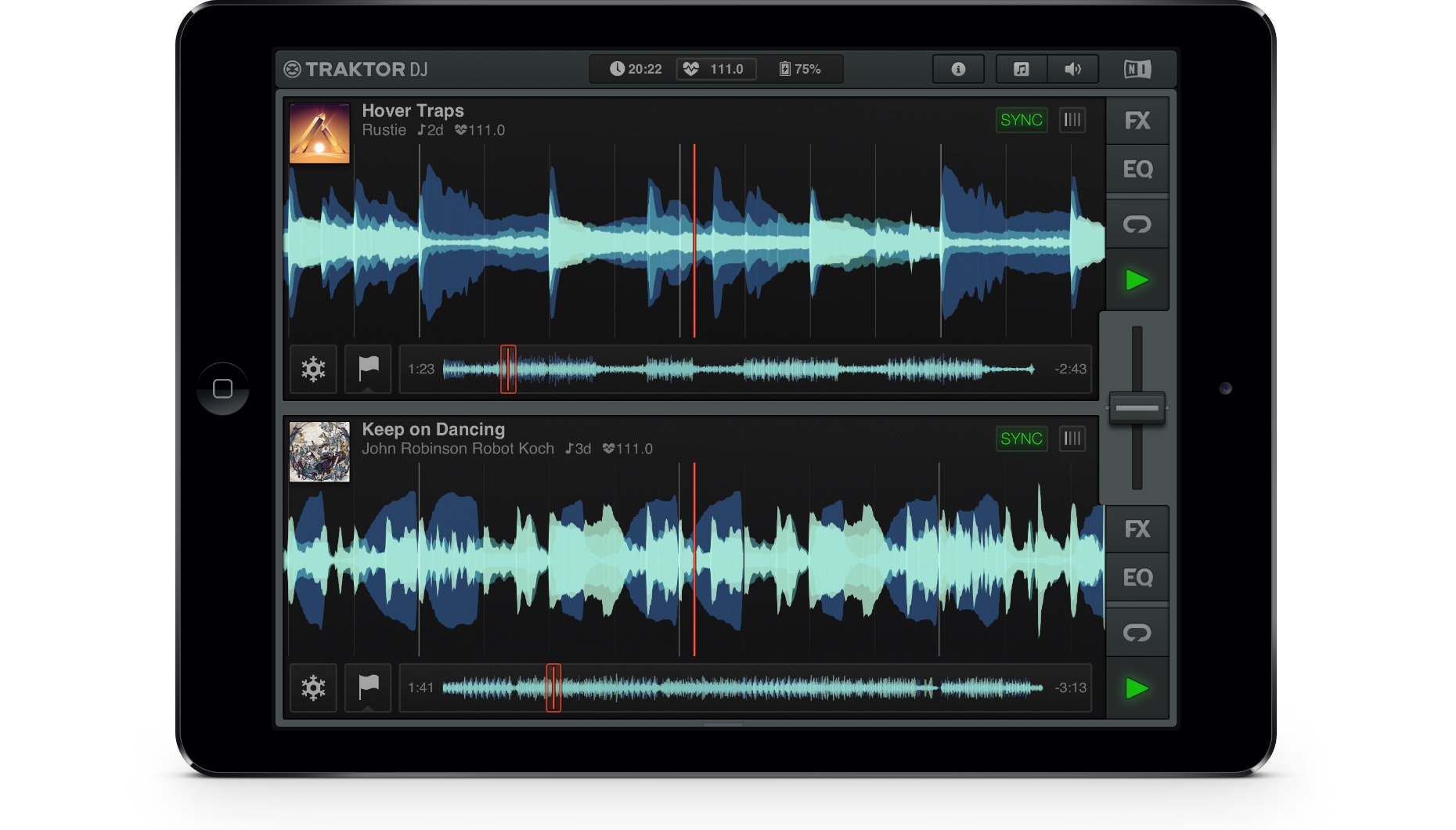Open freeze mode on Hover Traps deck
Viewport: 1456px width, 830px height.
[x=313, y=369]
